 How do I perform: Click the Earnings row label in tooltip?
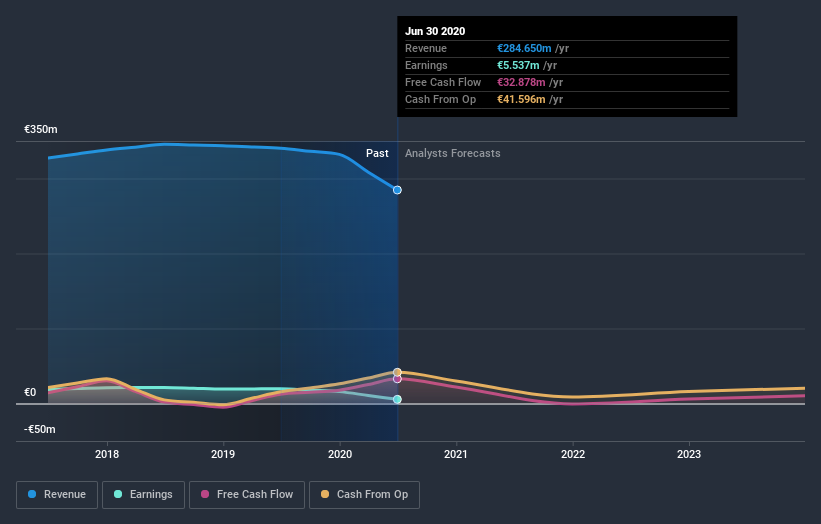click(x=426, y=65)
